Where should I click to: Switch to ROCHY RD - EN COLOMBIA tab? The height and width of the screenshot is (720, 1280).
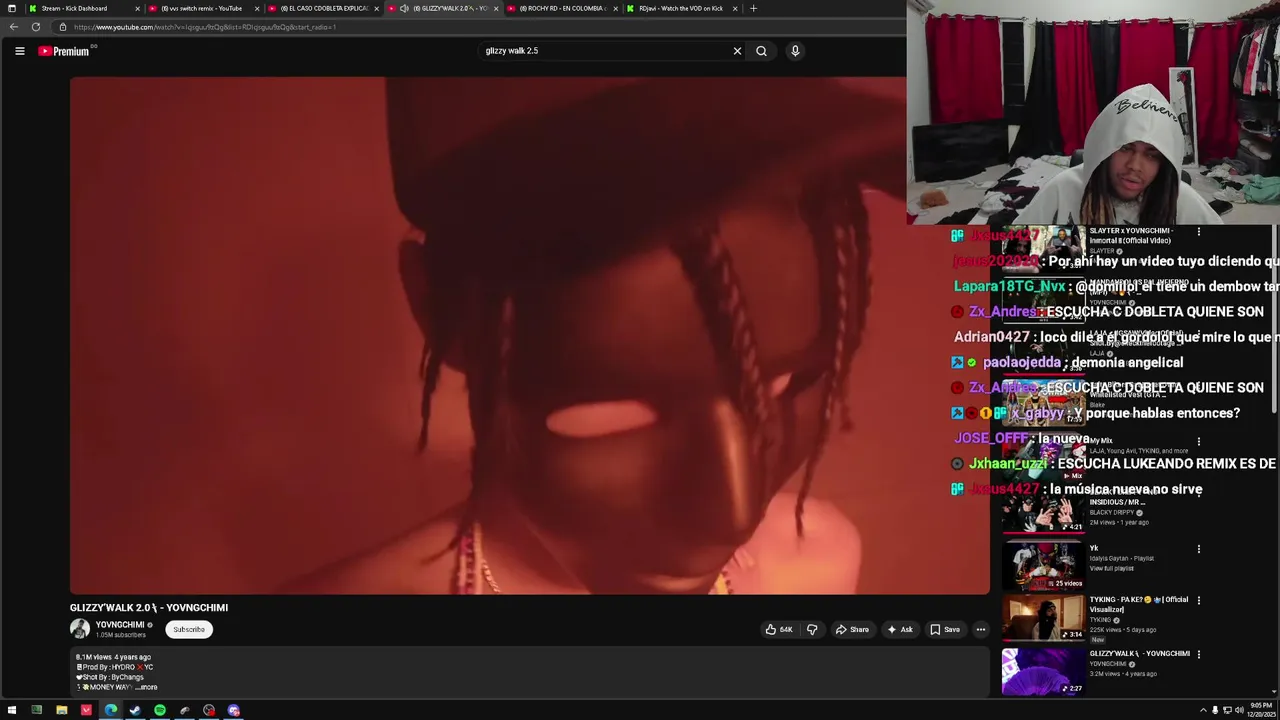coord(560,8)
